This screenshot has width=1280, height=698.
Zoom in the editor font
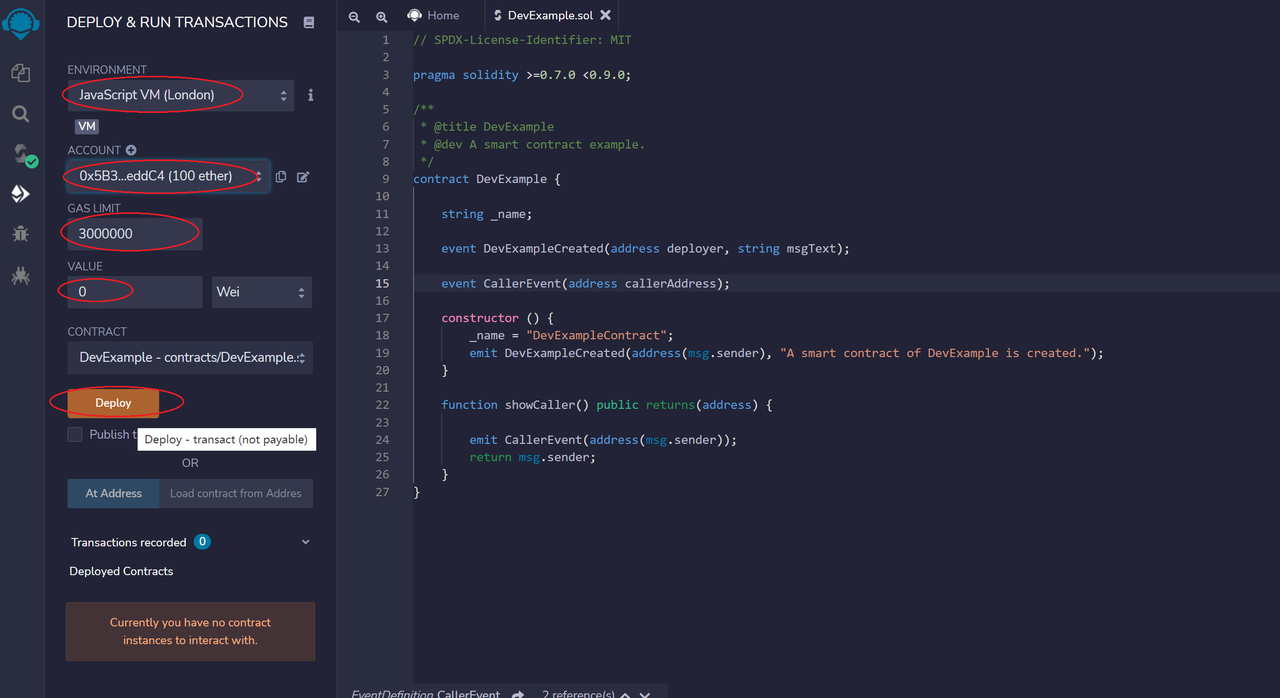pos(382,16)
